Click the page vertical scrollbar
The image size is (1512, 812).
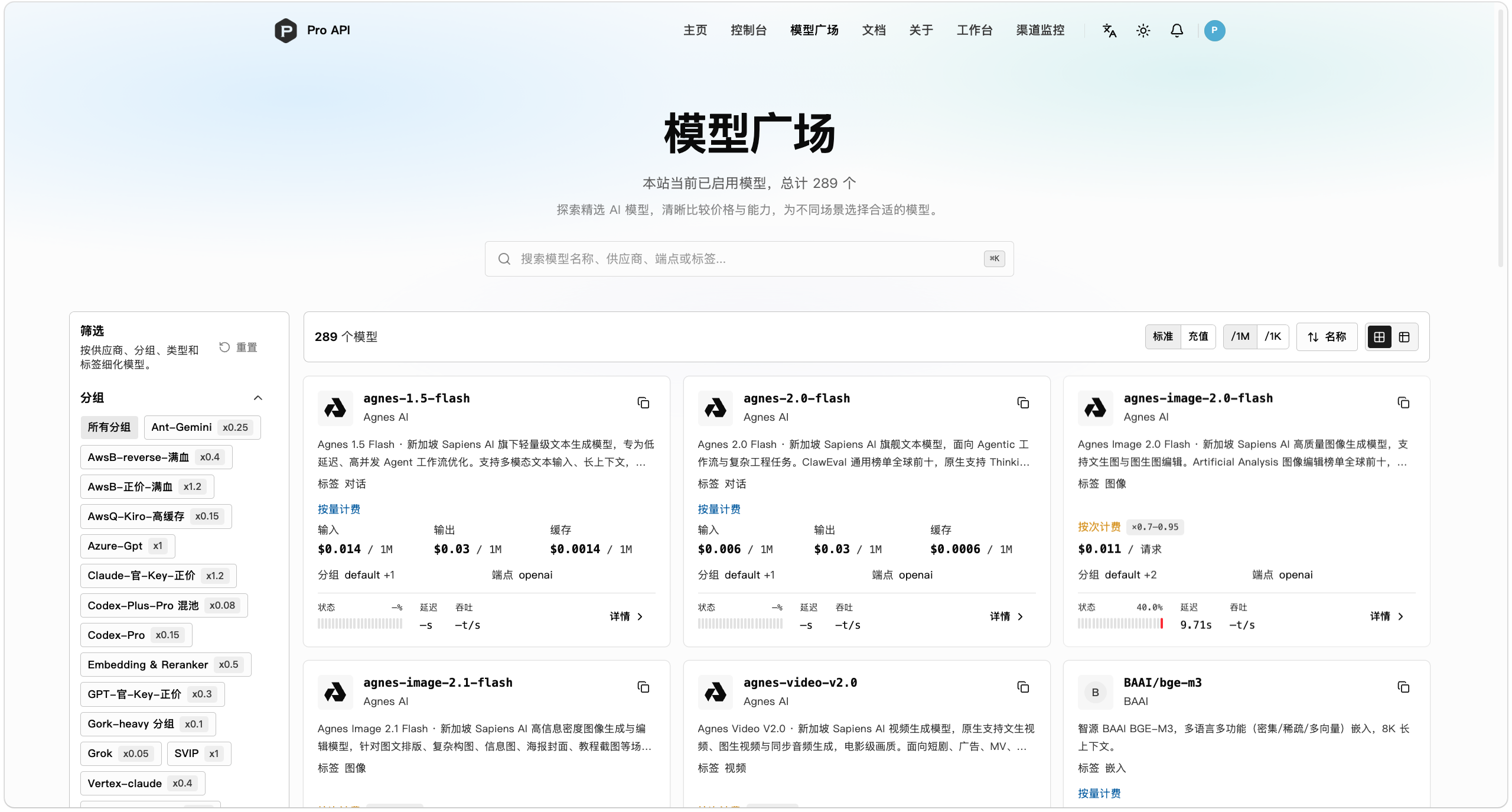pos(1501,139)
